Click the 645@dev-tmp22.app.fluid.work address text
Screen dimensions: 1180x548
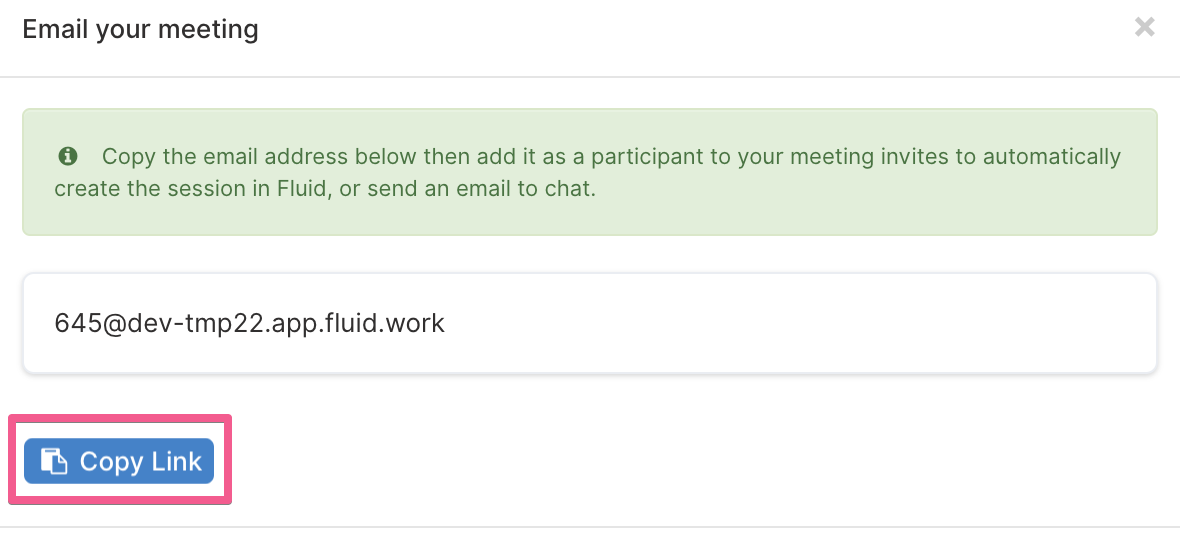(x=250, y=324)
